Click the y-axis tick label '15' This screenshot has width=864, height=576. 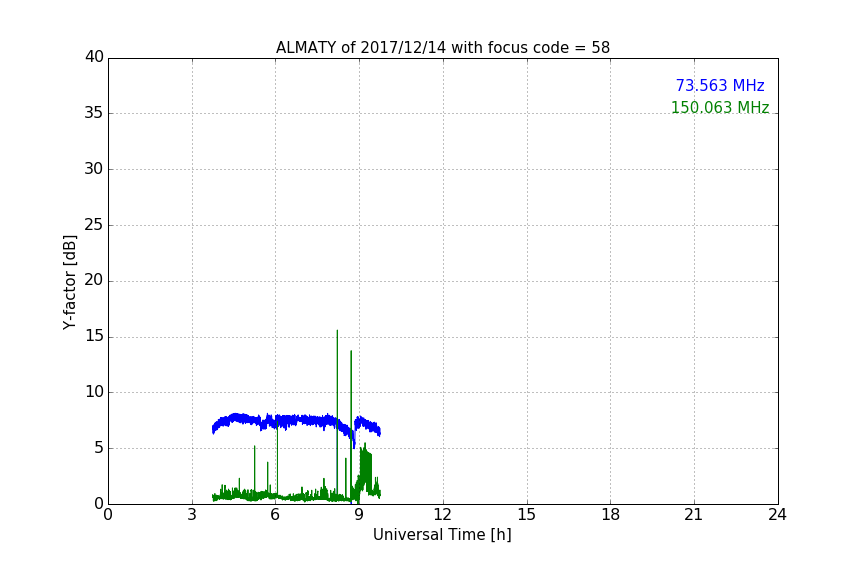click(94, 336)
